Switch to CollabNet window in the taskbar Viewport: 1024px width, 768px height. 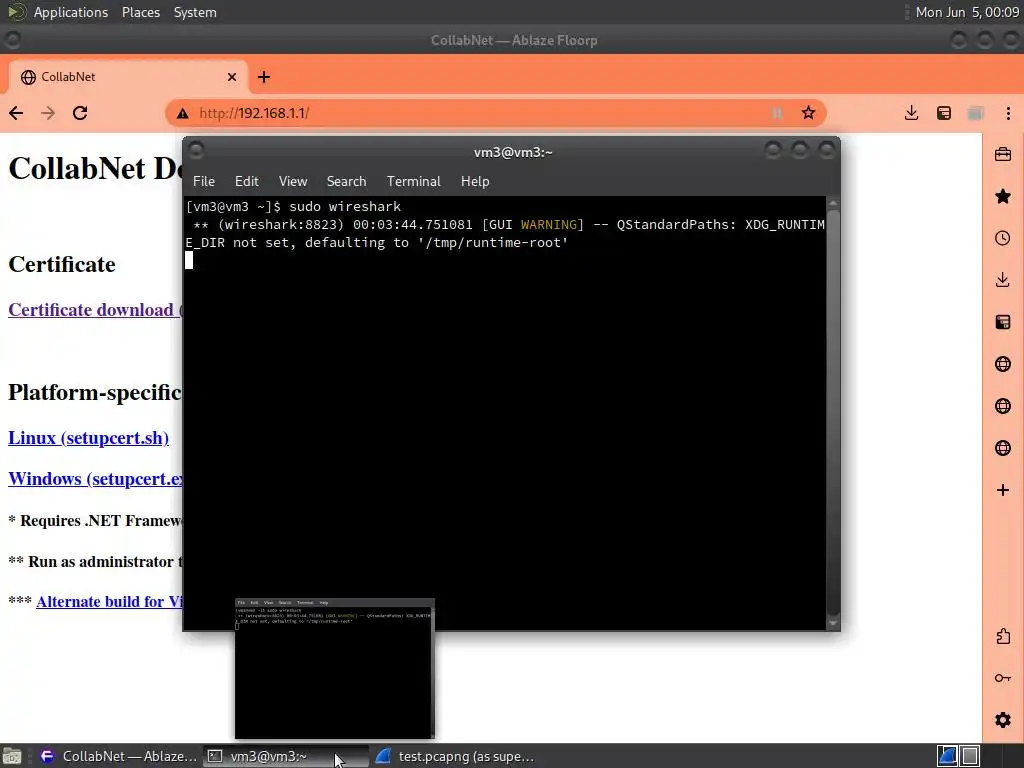(118, 756)
